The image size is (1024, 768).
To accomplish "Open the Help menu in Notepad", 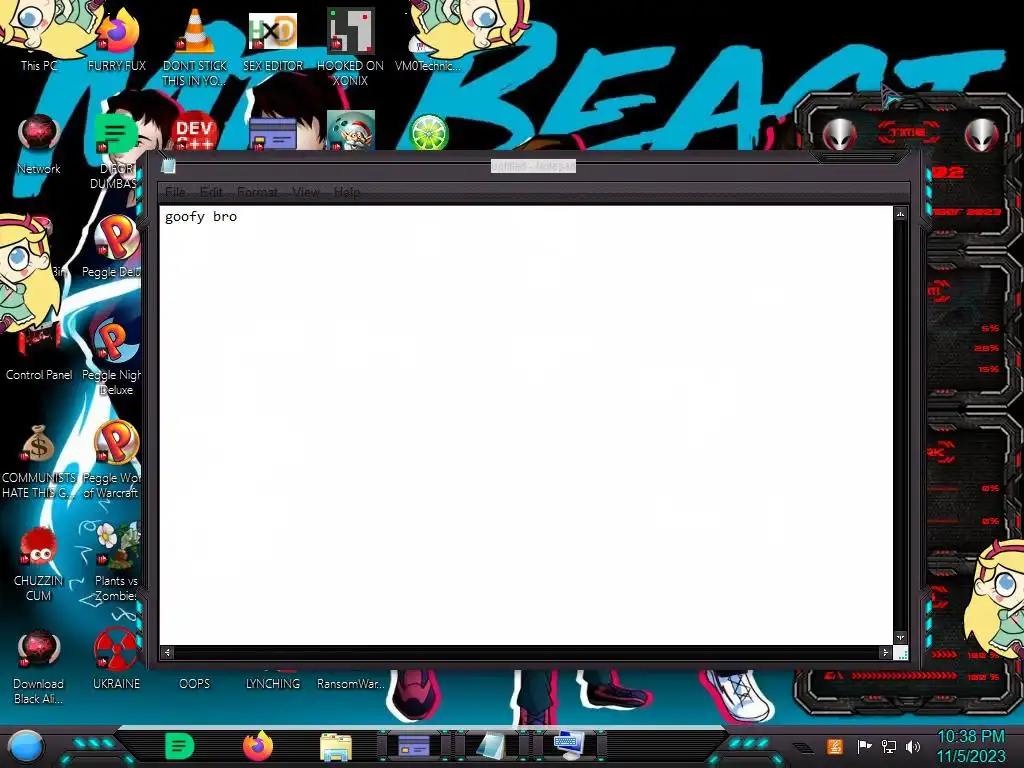I will [347, 192].
